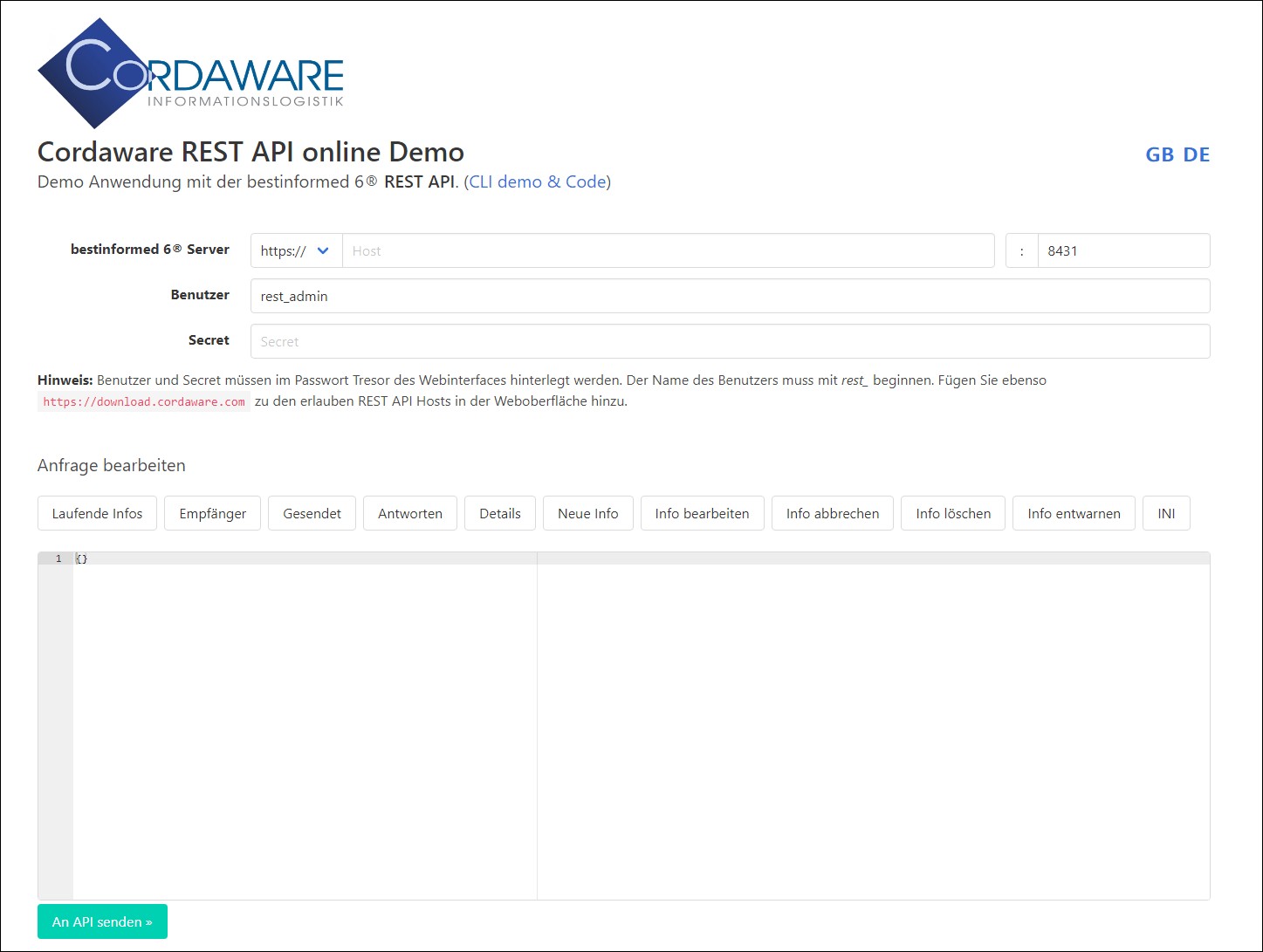Click the Anfrage bearbeiten heading

click(112, 465)
